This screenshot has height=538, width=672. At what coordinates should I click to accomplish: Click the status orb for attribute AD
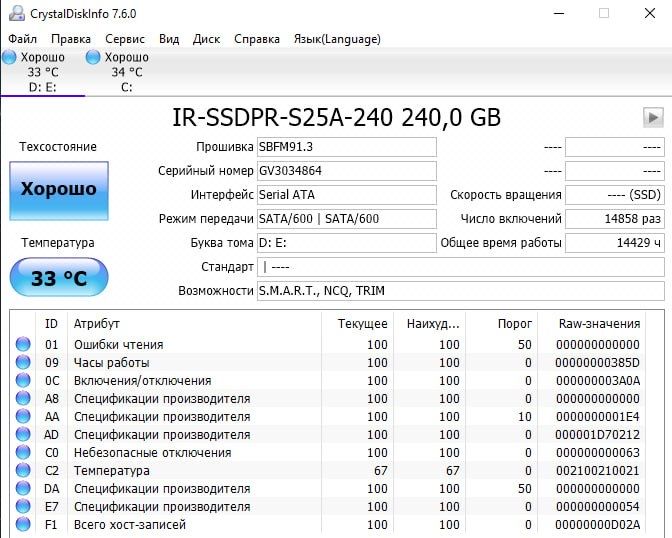click(23, 434)
